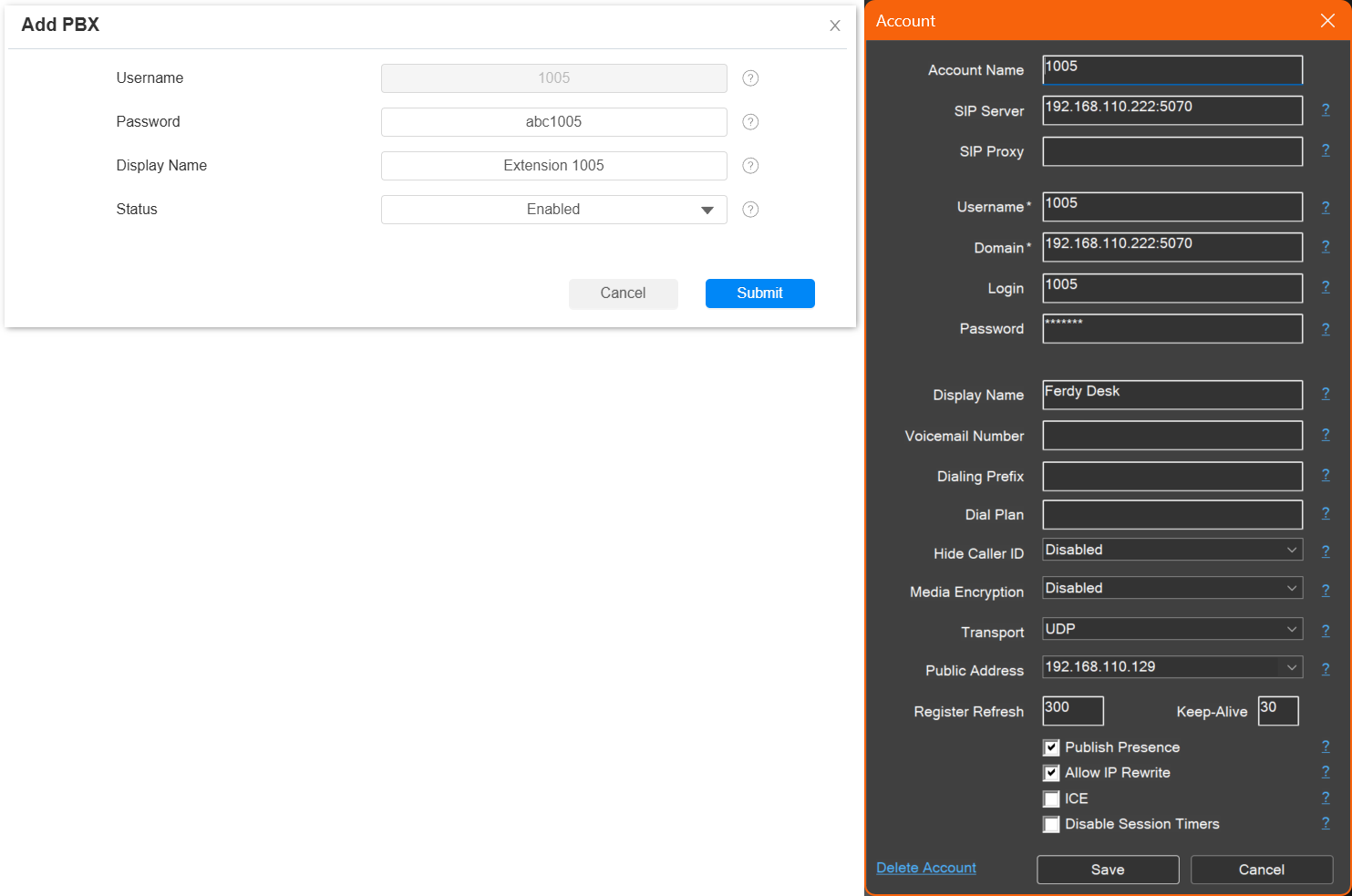Click help icon next to Username in Add PBX

tap(750, 78)
